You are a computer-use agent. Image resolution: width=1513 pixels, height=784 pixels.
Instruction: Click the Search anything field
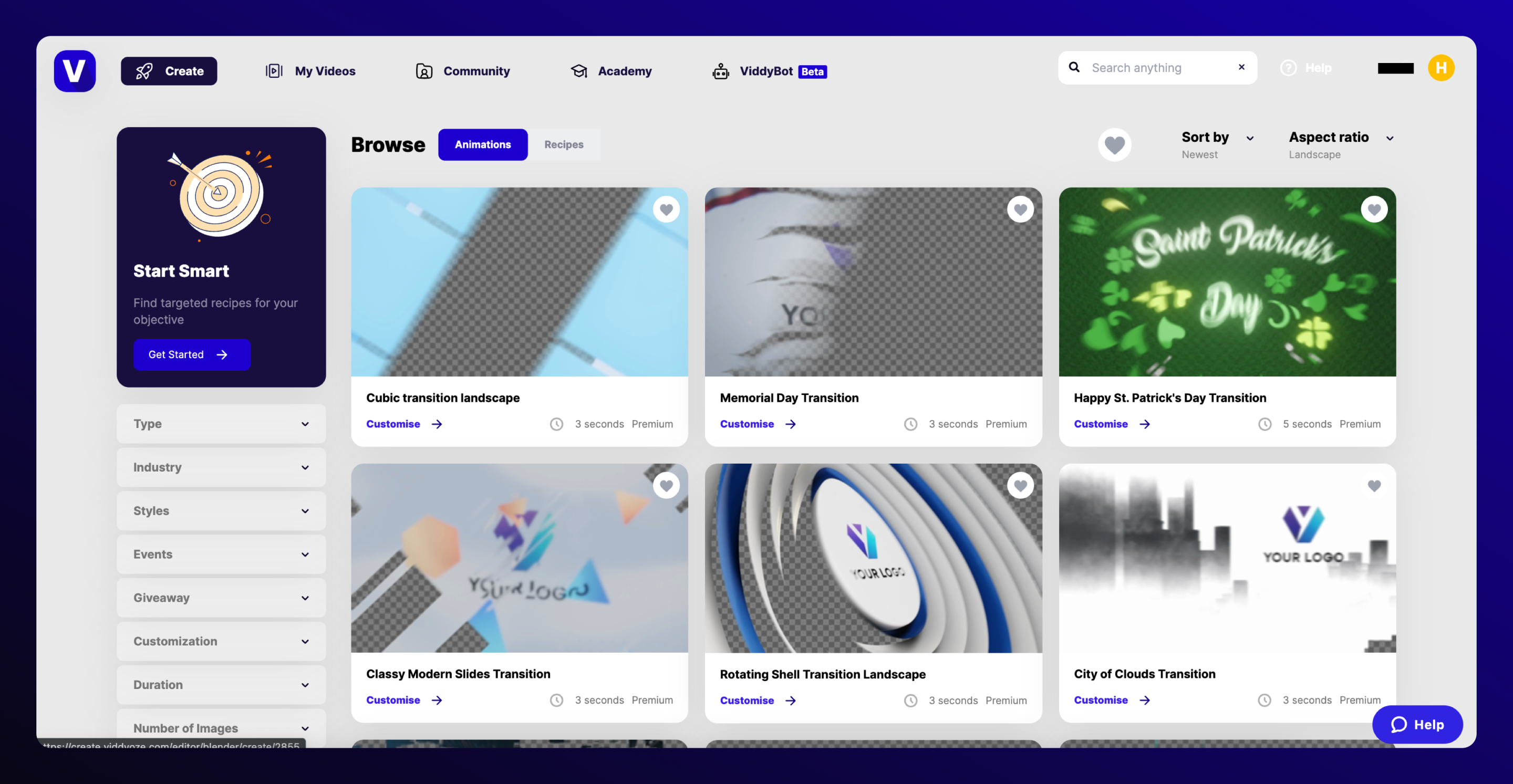(1157, 68)
